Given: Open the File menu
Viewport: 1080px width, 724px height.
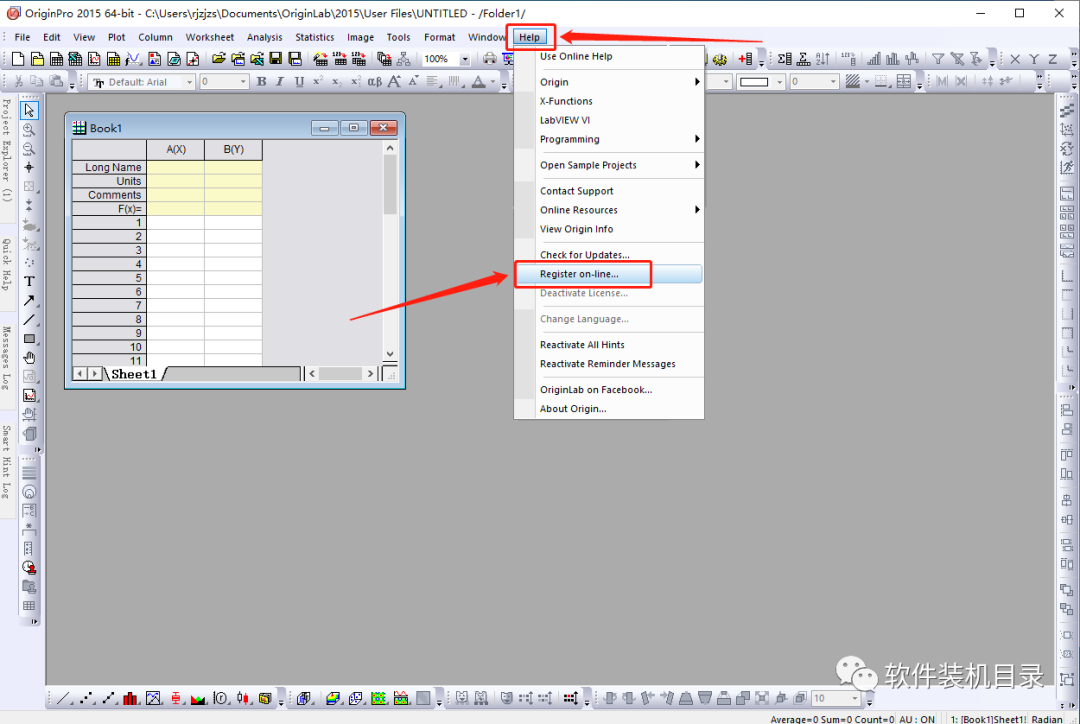Looking at the screenshot, I should tap(22, 37).
